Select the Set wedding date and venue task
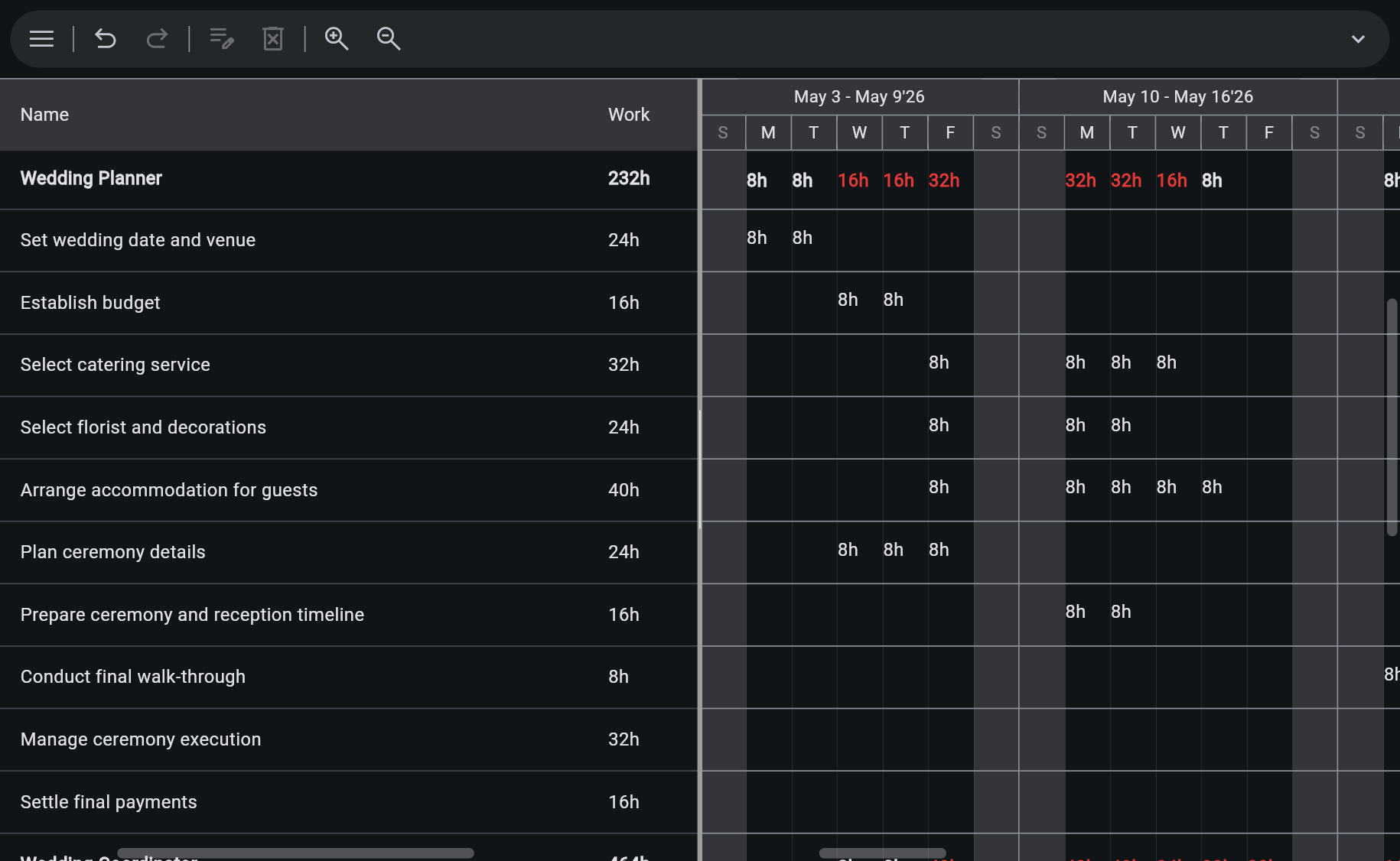The width and height of the screenshot is (1400, 861). (x=138, y=239)
